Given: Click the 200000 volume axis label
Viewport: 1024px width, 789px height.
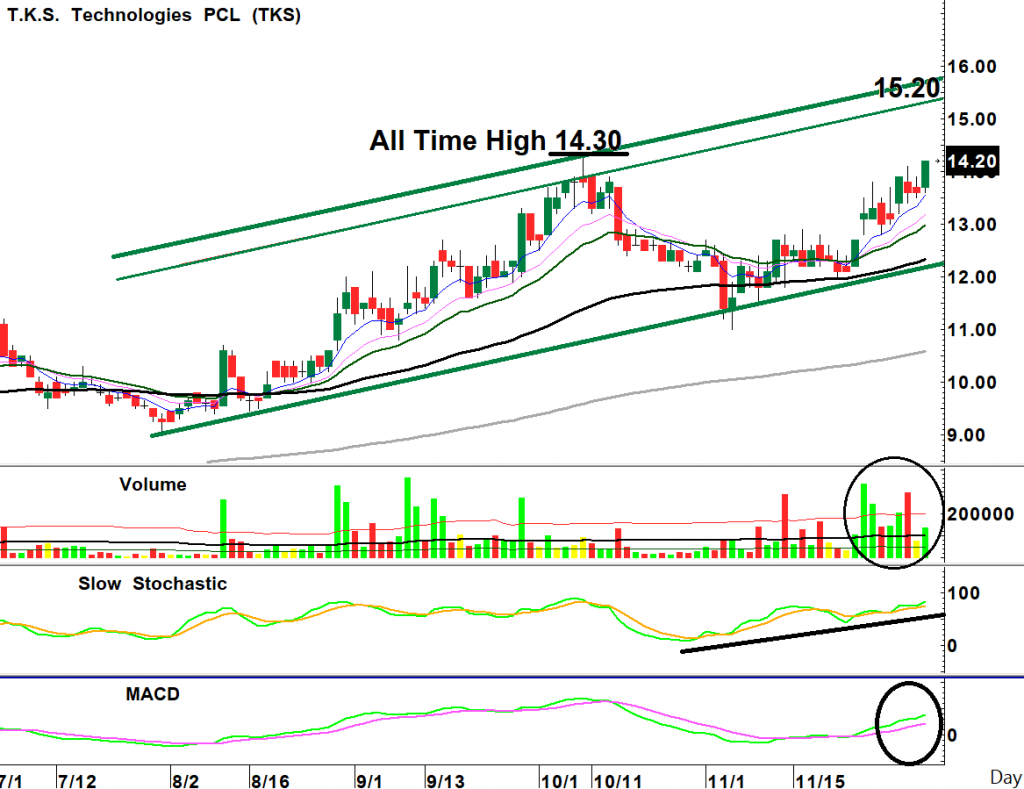Looking at the screenshot, I should [980, 515].
